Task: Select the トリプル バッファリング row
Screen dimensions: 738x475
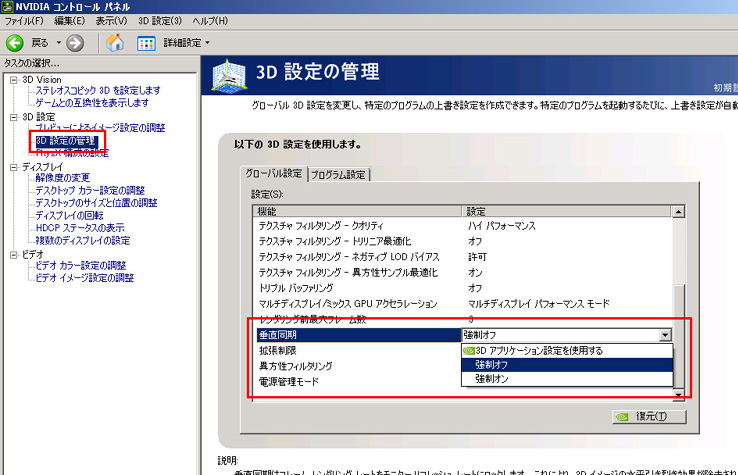Action: 463,288
